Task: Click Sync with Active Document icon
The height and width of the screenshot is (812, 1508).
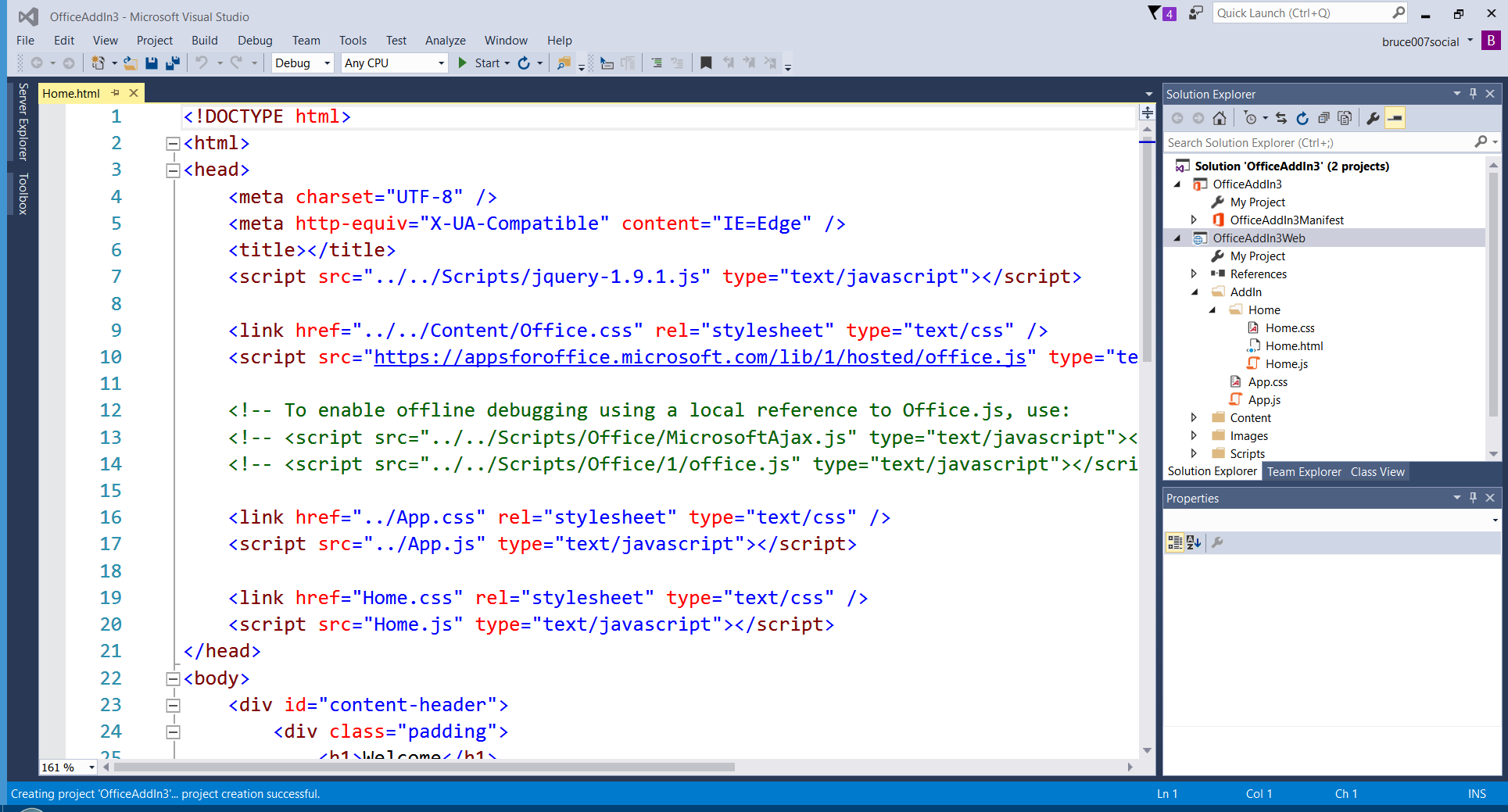Action: click(1281, 118)
